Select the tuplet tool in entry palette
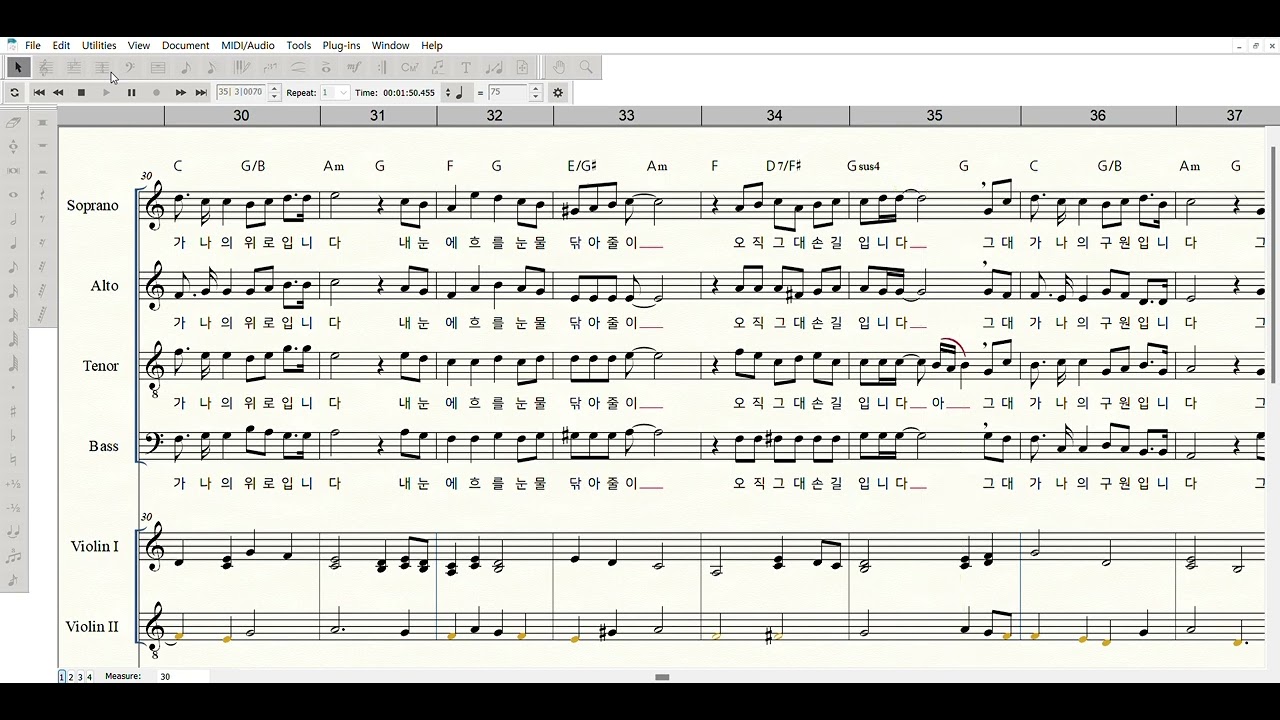The height and width of the screenshot is (720, 1280). click(x=13, y=556)
